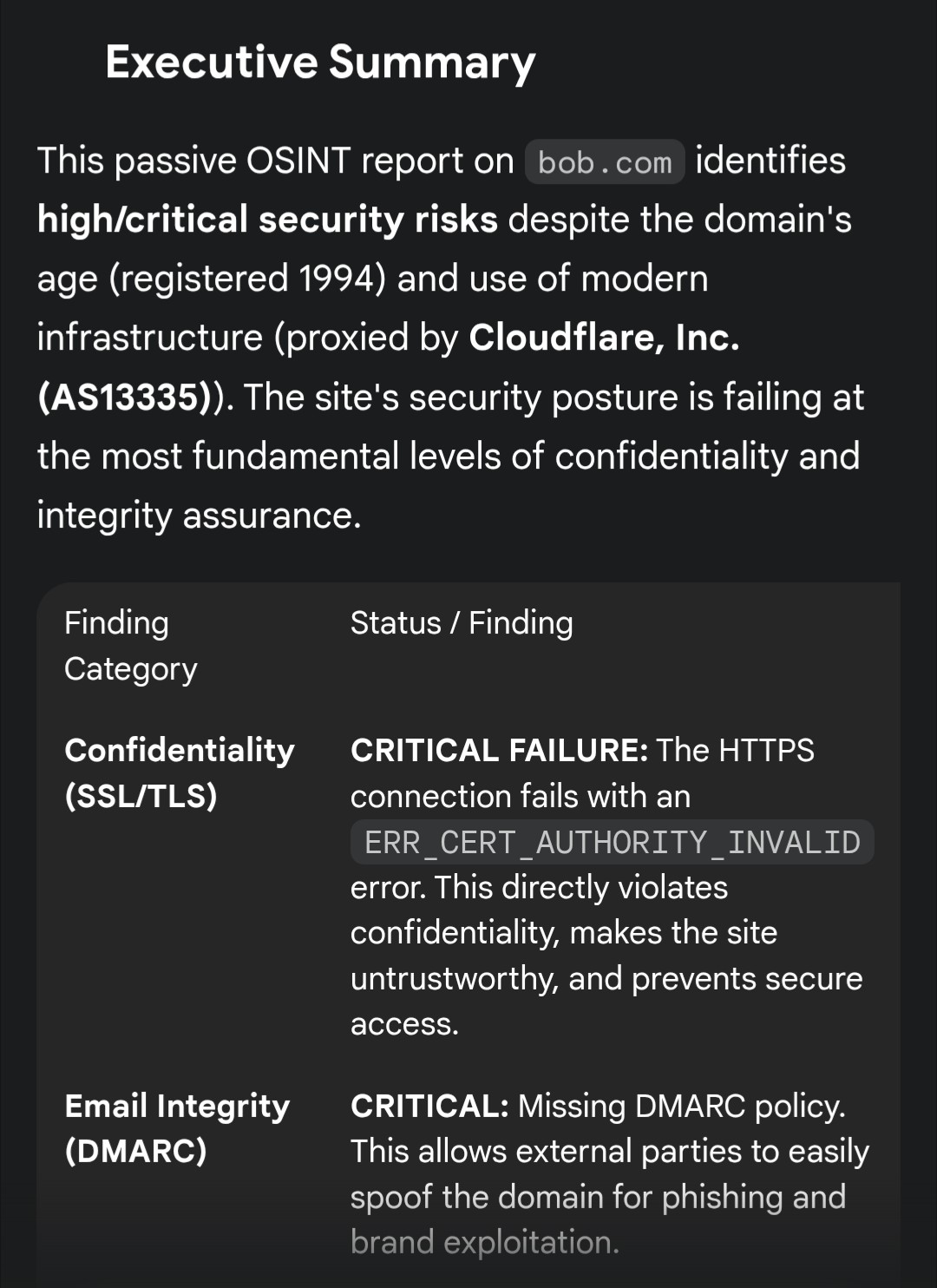937x1288 pixels.
Task: Tap the bob.com inline code chip
Action: (x=605, y=162)
